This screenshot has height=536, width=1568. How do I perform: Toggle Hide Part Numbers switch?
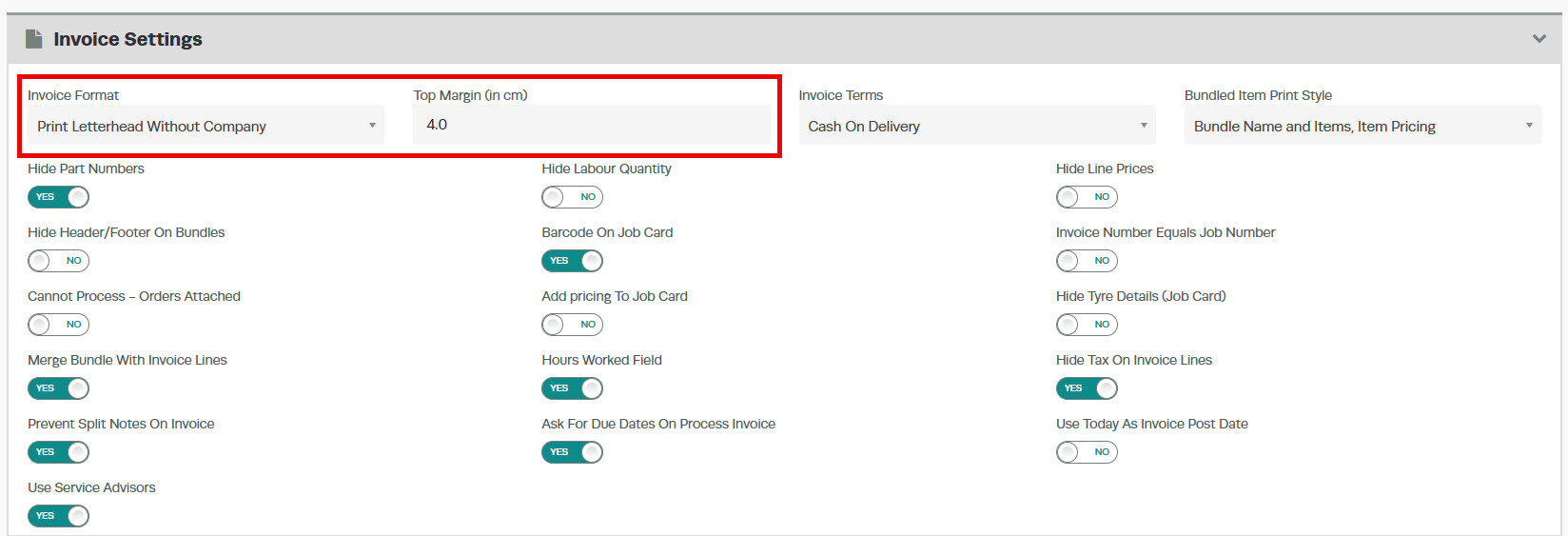point(58,197)
